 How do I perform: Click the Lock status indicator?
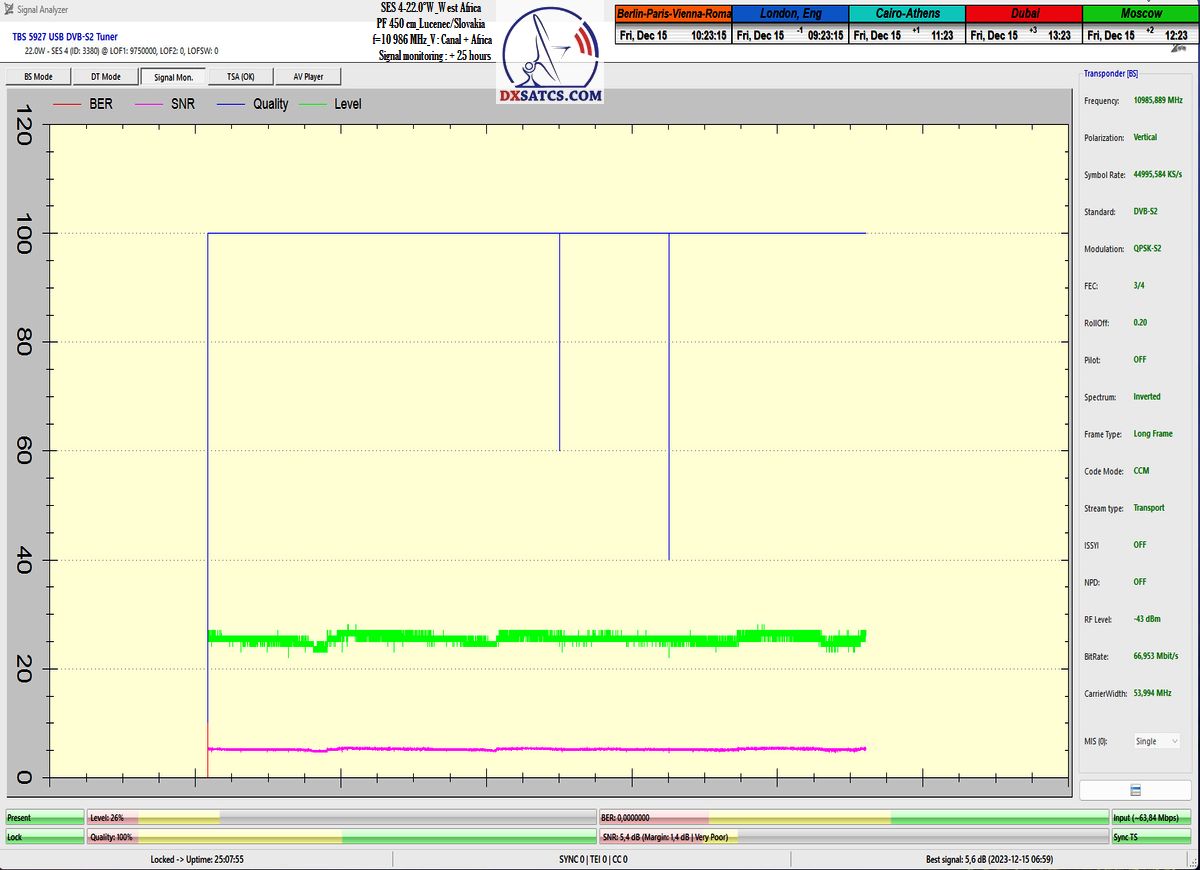point(44,837)
